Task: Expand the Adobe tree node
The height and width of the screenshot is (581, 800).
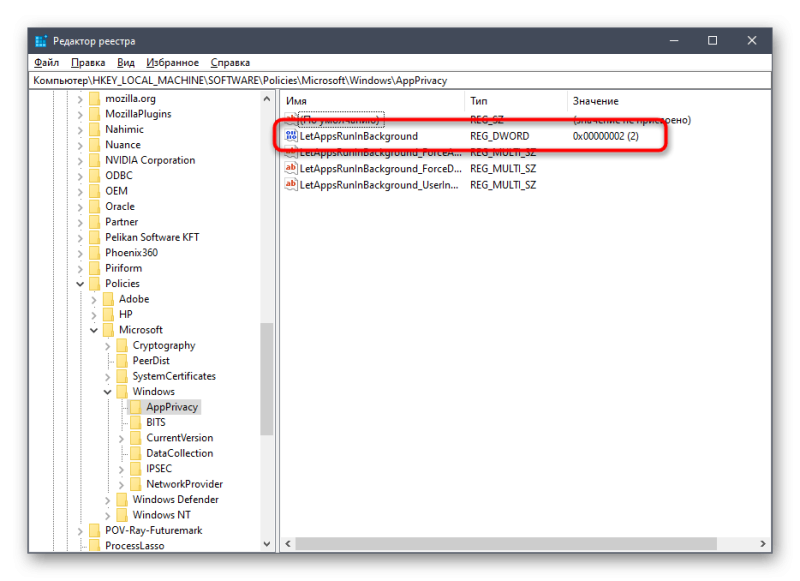Action: pos(94,299)
